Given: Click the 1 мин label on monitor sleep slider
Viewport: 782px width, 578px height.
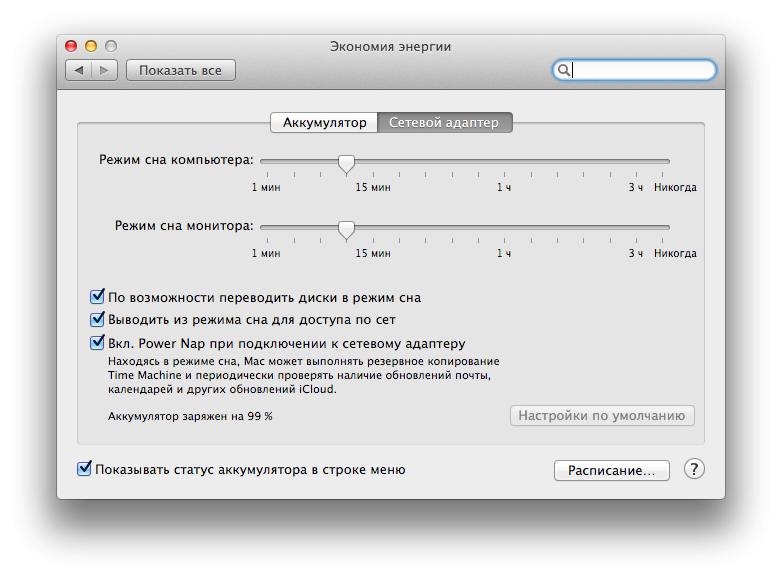Looking at the screenshot, I should 266,253.
